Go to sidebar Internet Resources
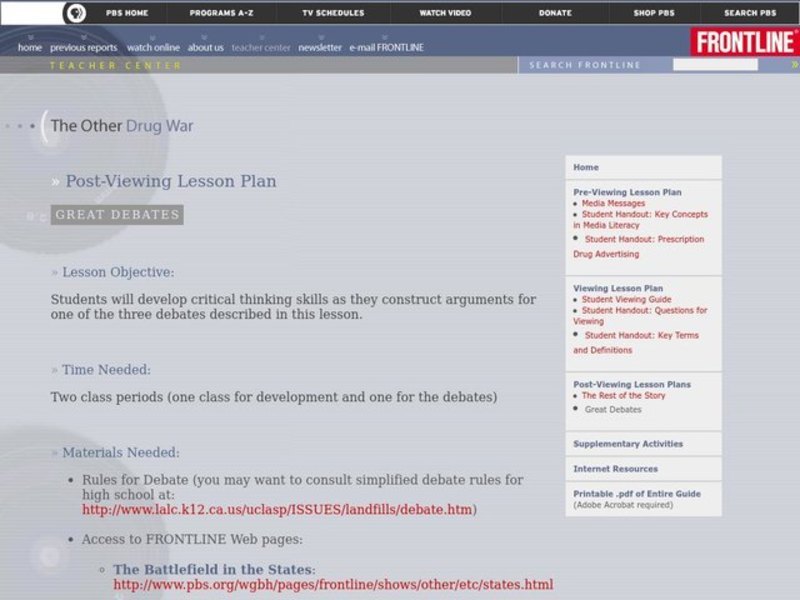This screenshot has height=600, width=800. point(615,469)
